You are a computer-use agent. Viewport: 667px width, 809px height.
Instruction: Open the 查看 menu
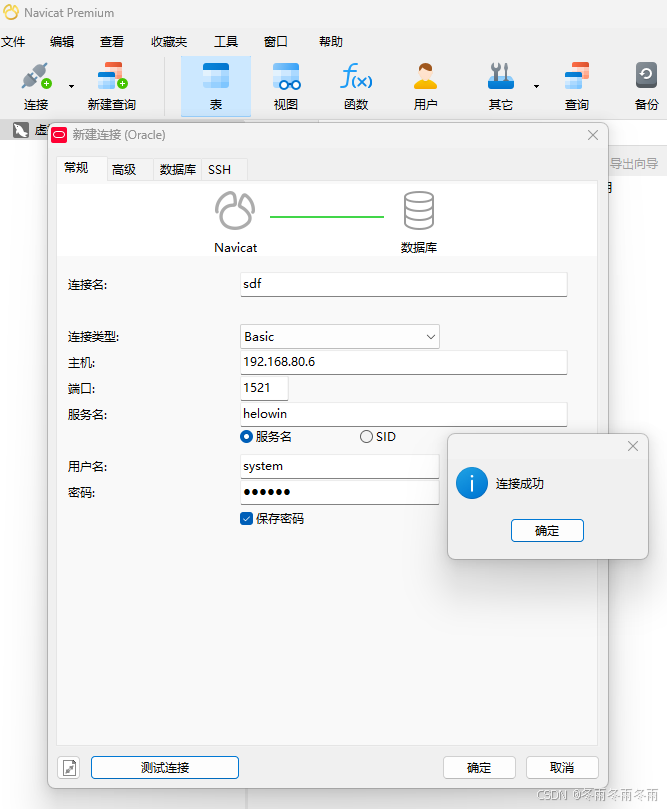click(112, 42)
